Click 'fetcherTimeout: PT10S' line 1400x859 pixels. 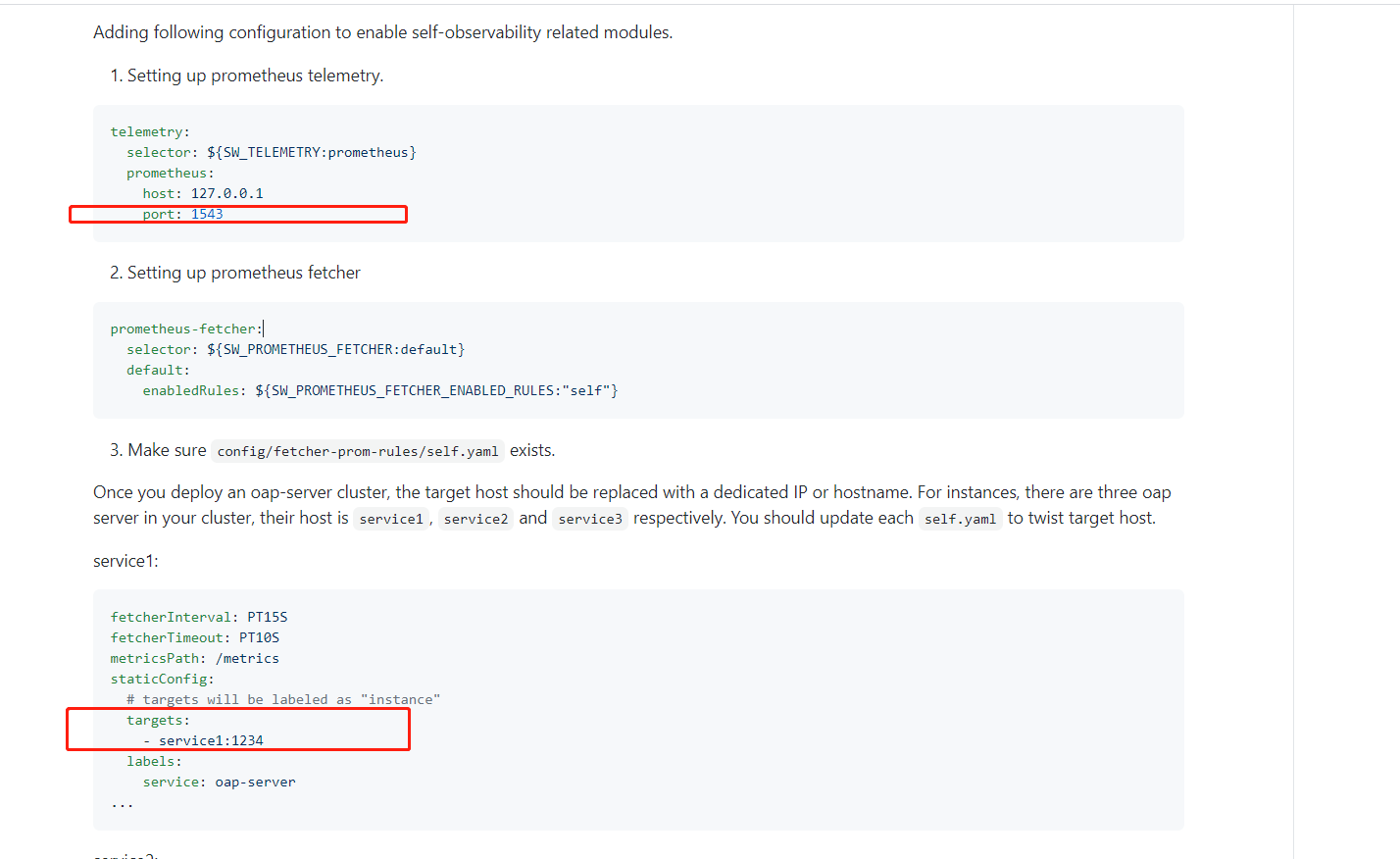195,637
